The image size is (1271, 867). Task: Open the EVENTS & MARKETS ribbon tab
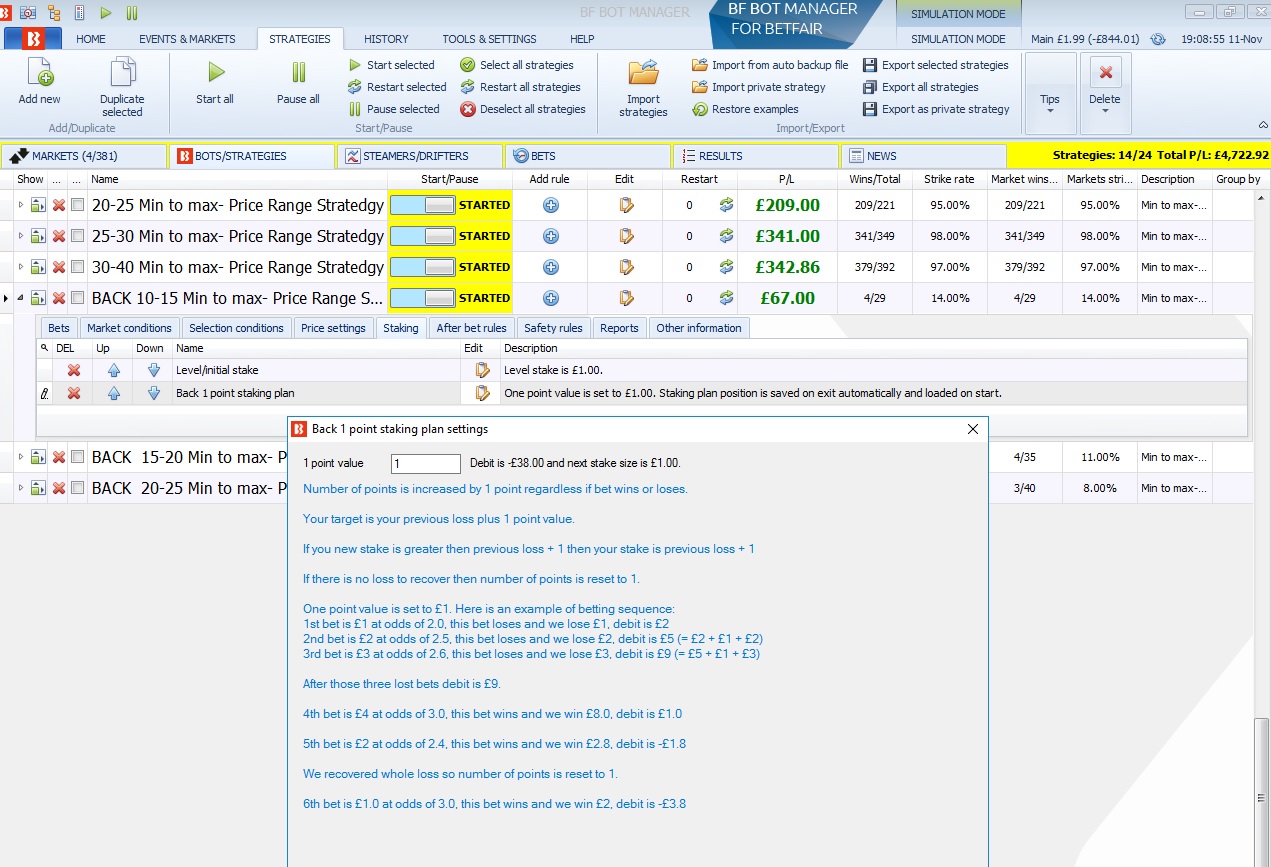[x=187, y=39]
